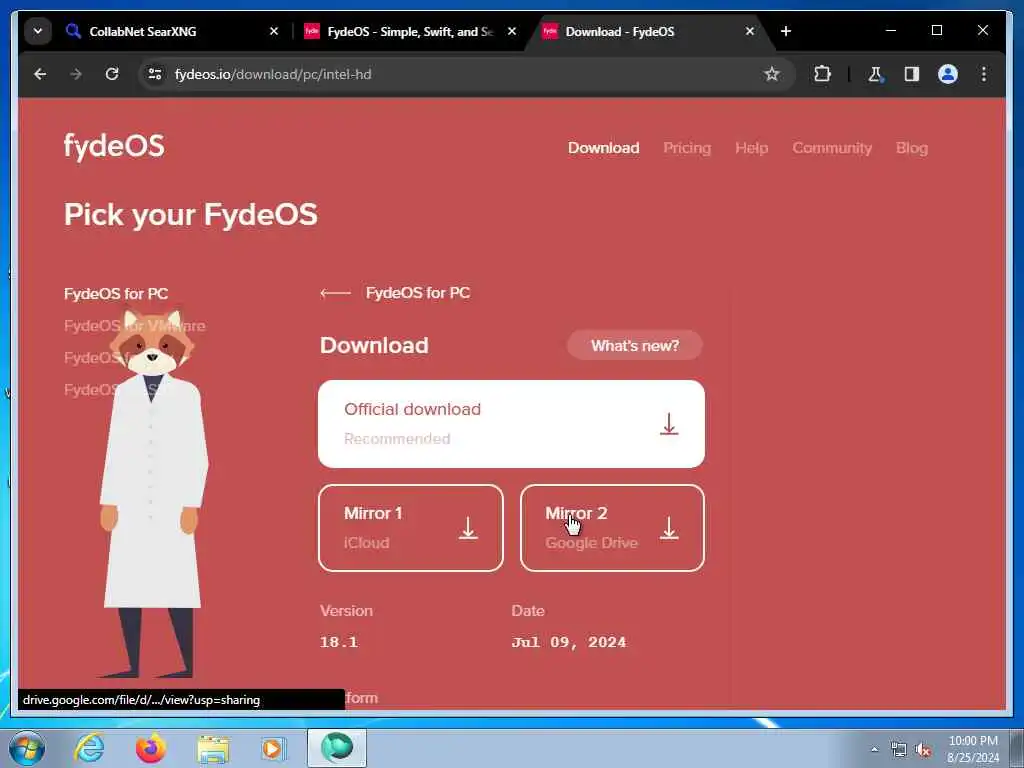
Task: Click the version value 18.1
Action: (x=339, y=642)
